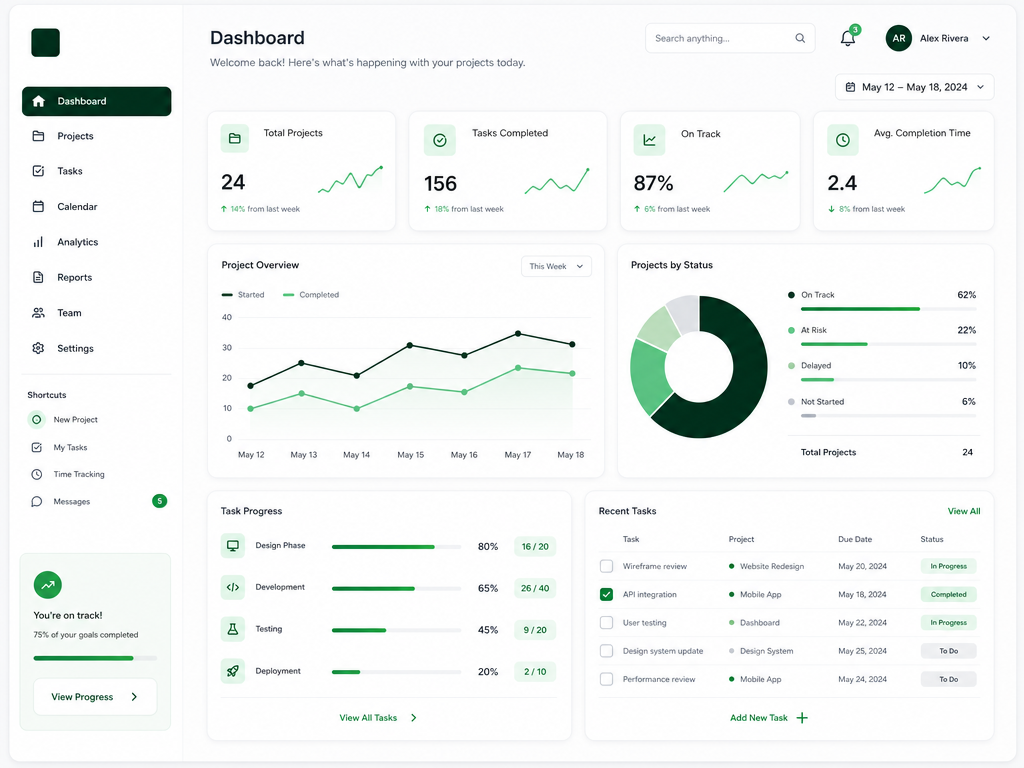
Task: Open the notifications bell
Action: [848, 38]
